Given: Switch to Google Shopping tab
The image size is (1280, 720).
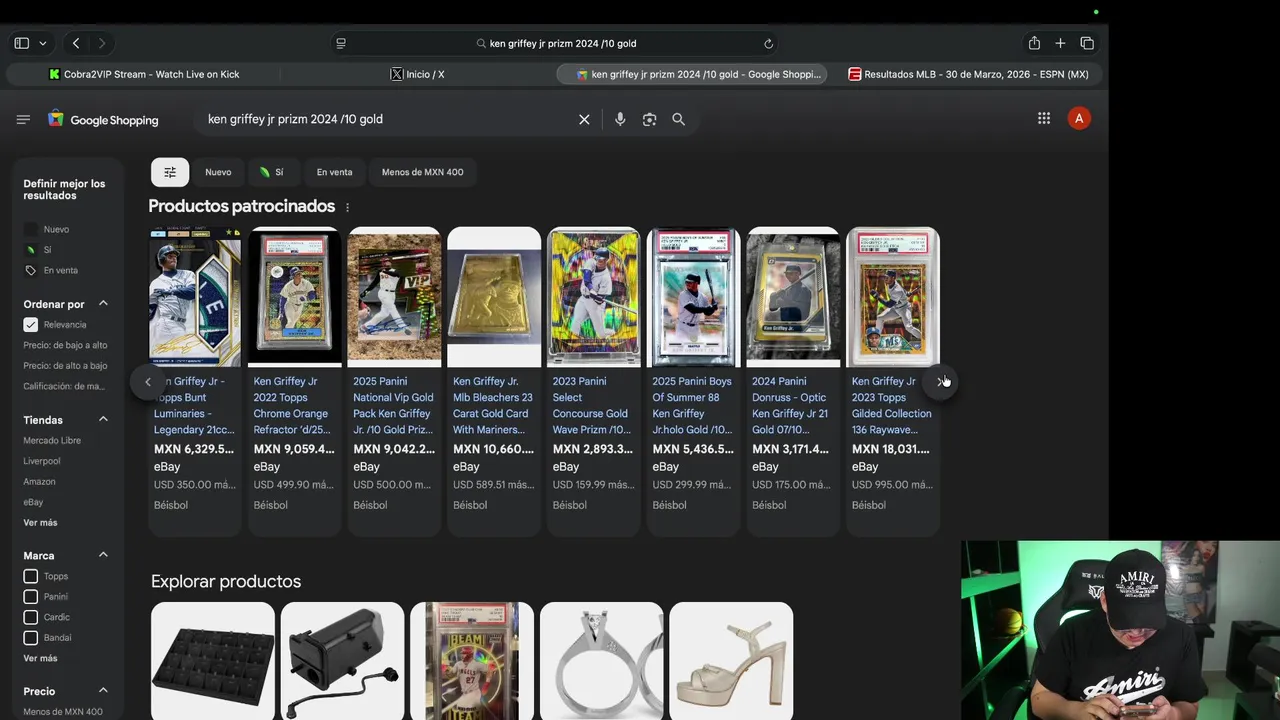Looking at the screenshot, I should pyautogui.click(x=692, y=74).
